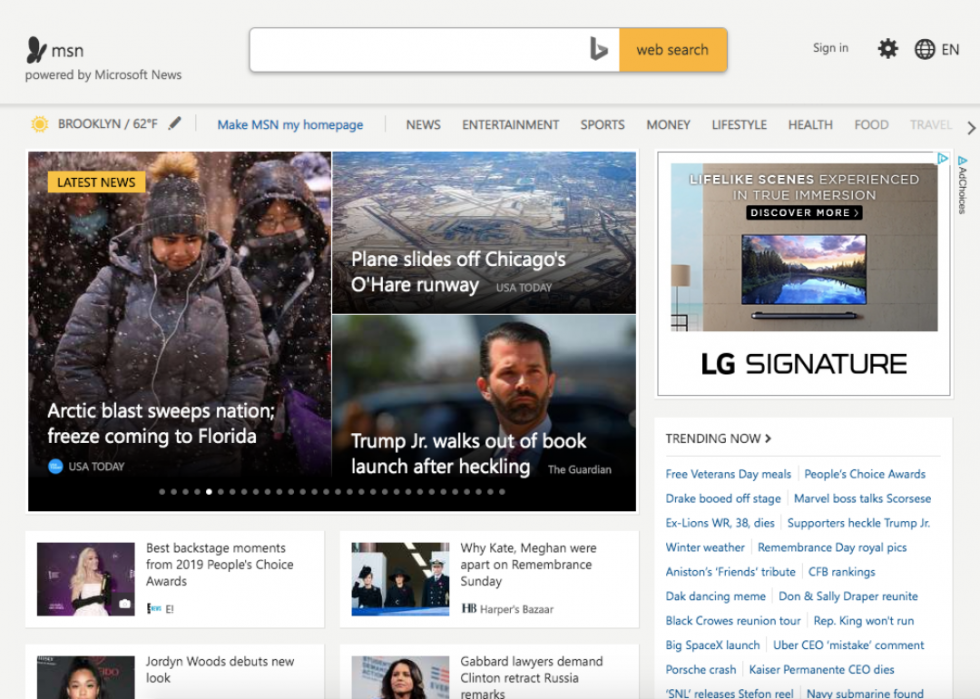The height and width of the screenshot is (699, 980).
Task: Select the last carousel pagination dot
Action: (502, 491)
